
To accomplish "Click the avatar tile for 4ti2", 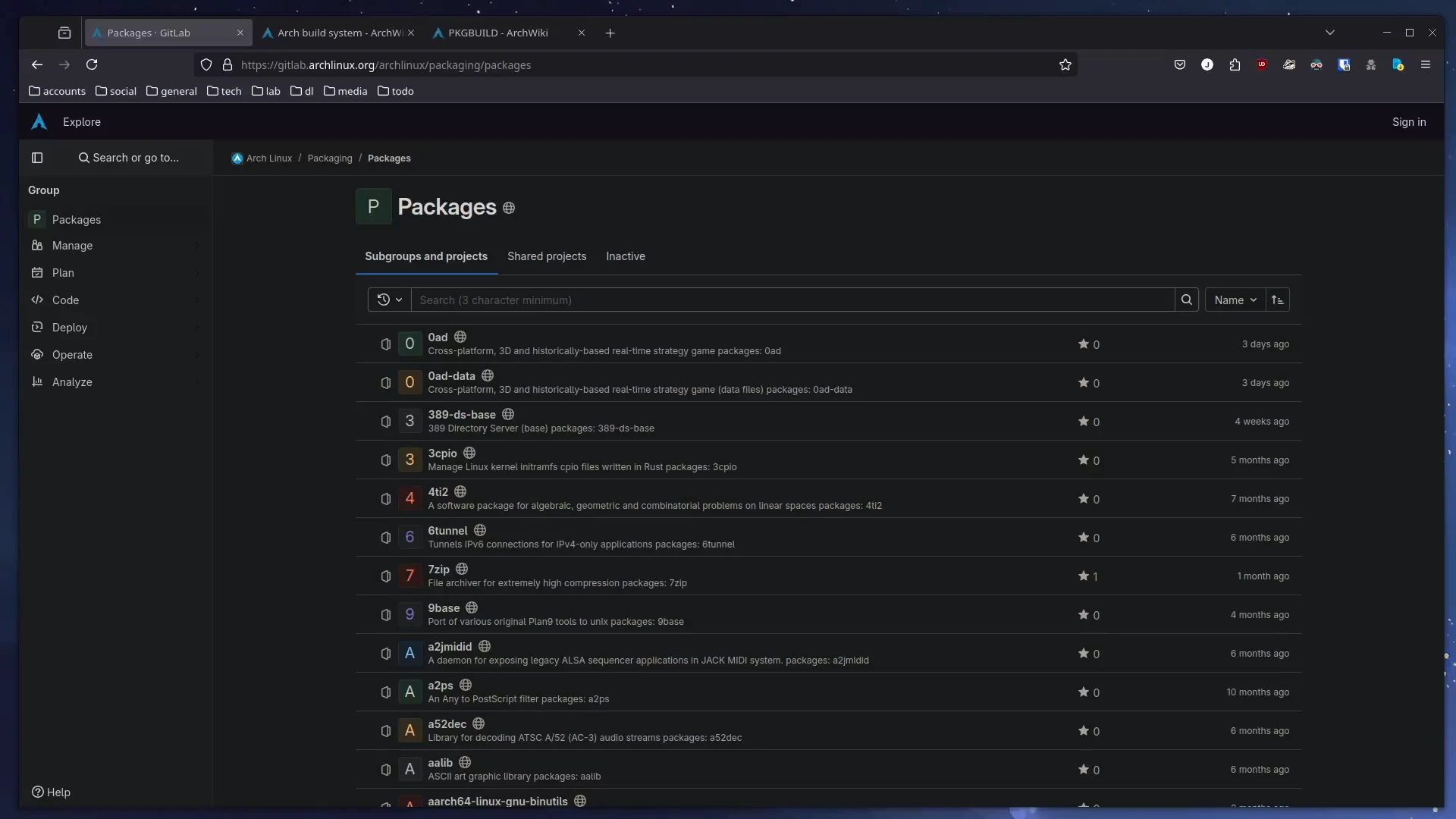I will coord(409,498).
